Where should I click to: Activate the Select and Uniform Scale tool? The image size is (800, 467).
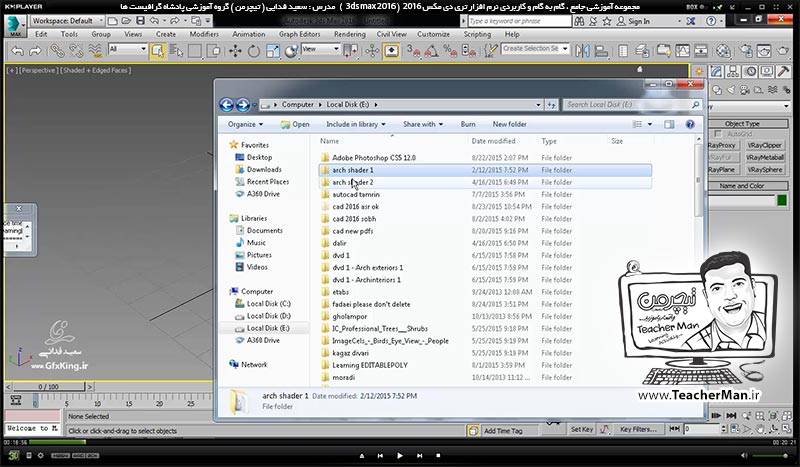coord(272,51)
